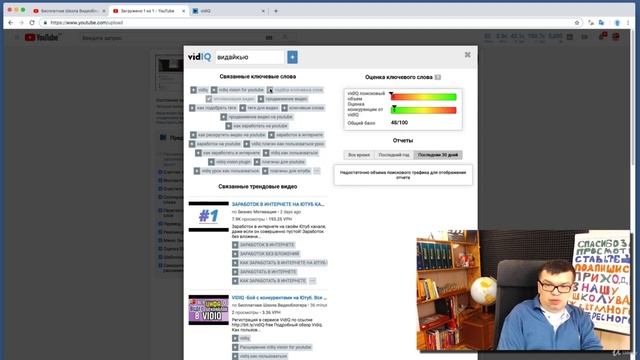Add the 'vidiq' tag from the second video
Image resolution: width=640 pixels, height=360 pixels.
click(235, 338)
